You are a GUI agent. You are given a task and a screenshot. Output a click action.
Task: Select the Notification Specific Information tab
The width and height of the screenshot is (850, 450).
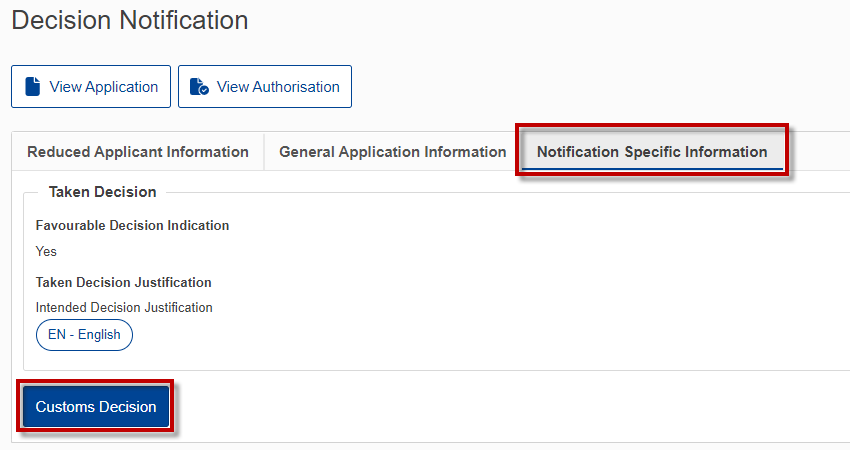[x=652, y=152]
